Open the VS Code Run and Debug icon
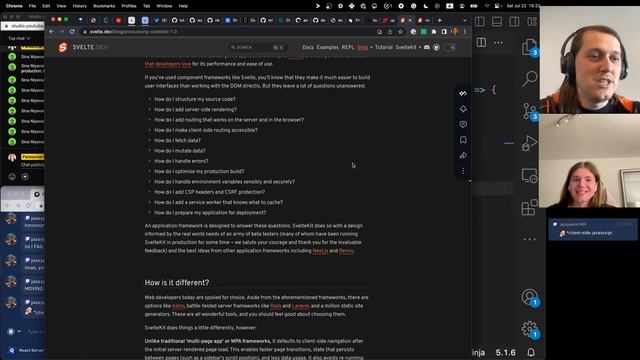640x360 pixels. coord(530,143)
